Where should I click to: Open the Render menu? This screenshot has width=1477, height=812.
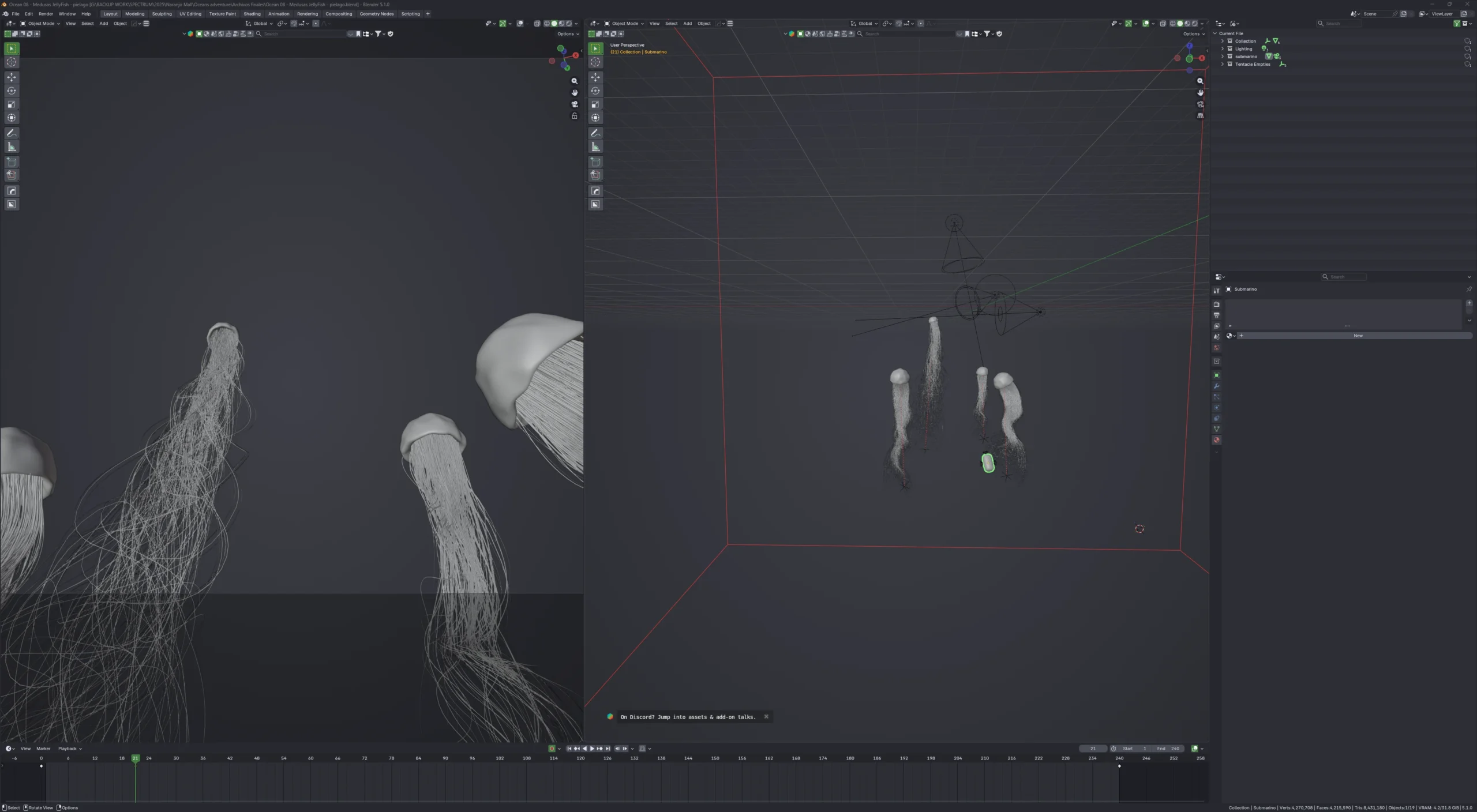(x=46, y=14)
